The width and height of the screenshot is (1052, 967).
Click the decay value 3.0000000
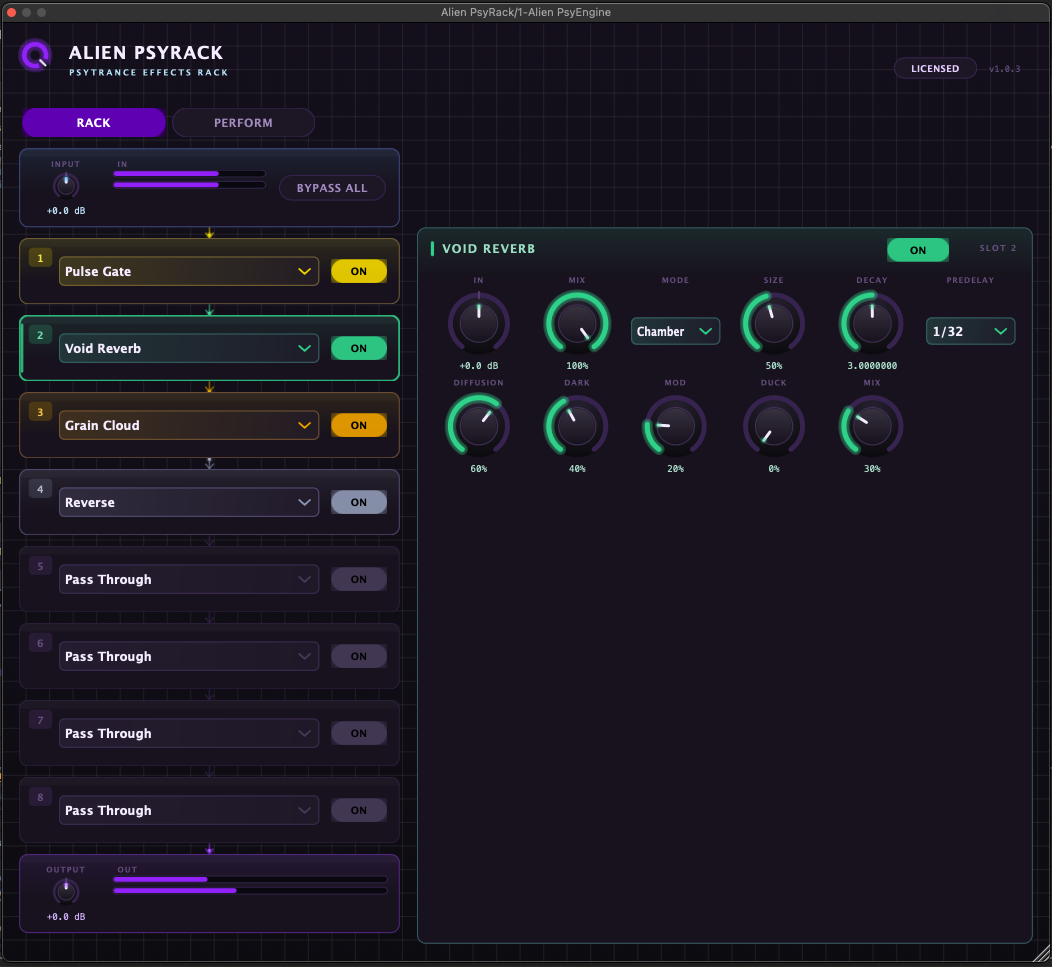[872, 366]
